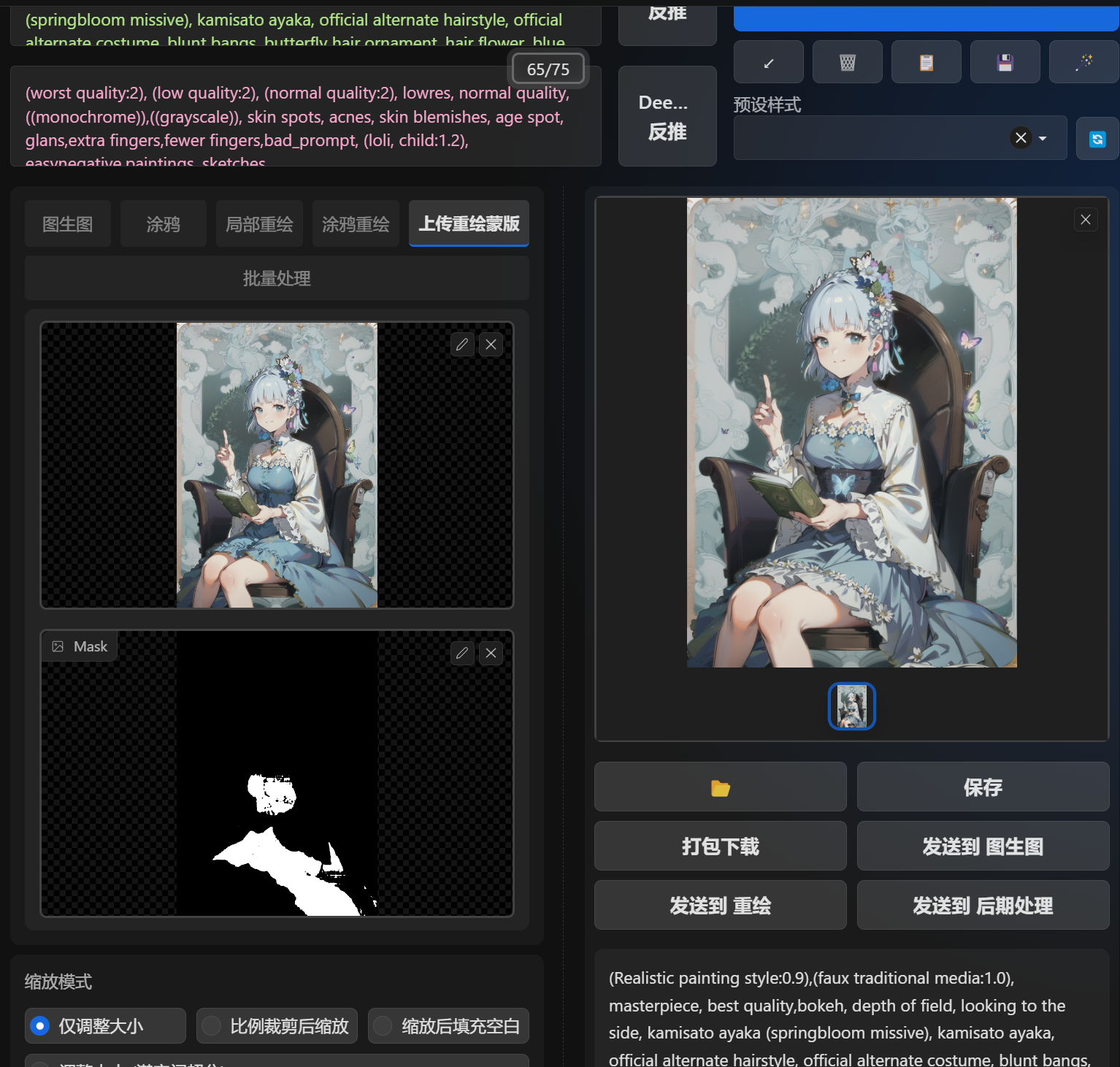Click the blue refresh styles icon

1097,139
